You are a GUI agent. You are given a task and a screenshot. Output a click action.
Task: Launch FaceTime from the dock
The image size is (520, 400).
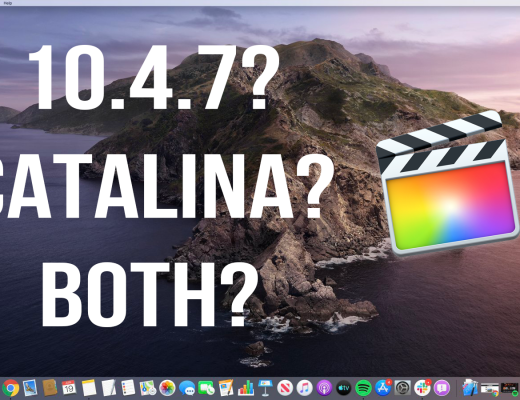coord(206,388)
